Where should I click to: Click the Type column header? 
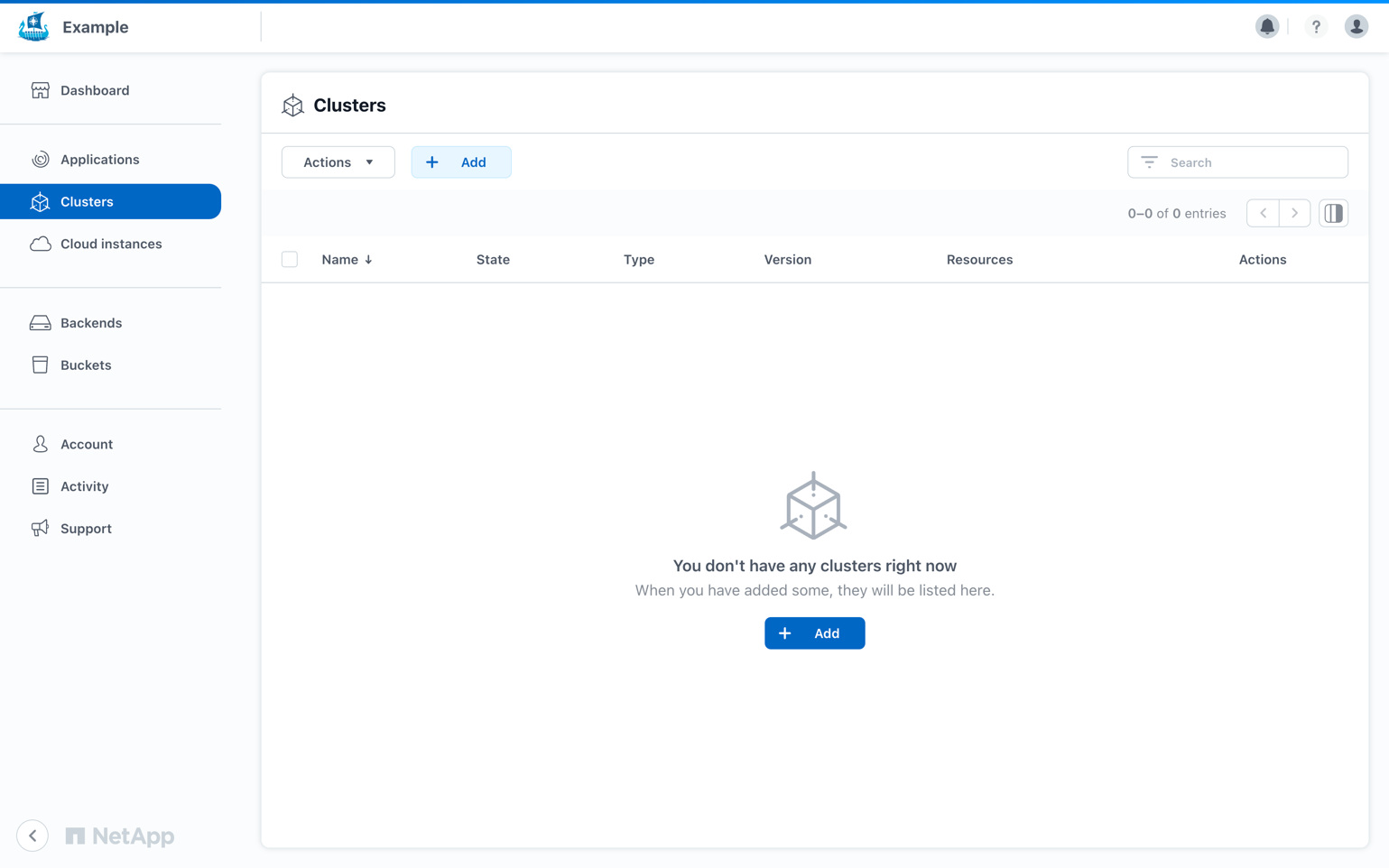(x=639, y=260)
